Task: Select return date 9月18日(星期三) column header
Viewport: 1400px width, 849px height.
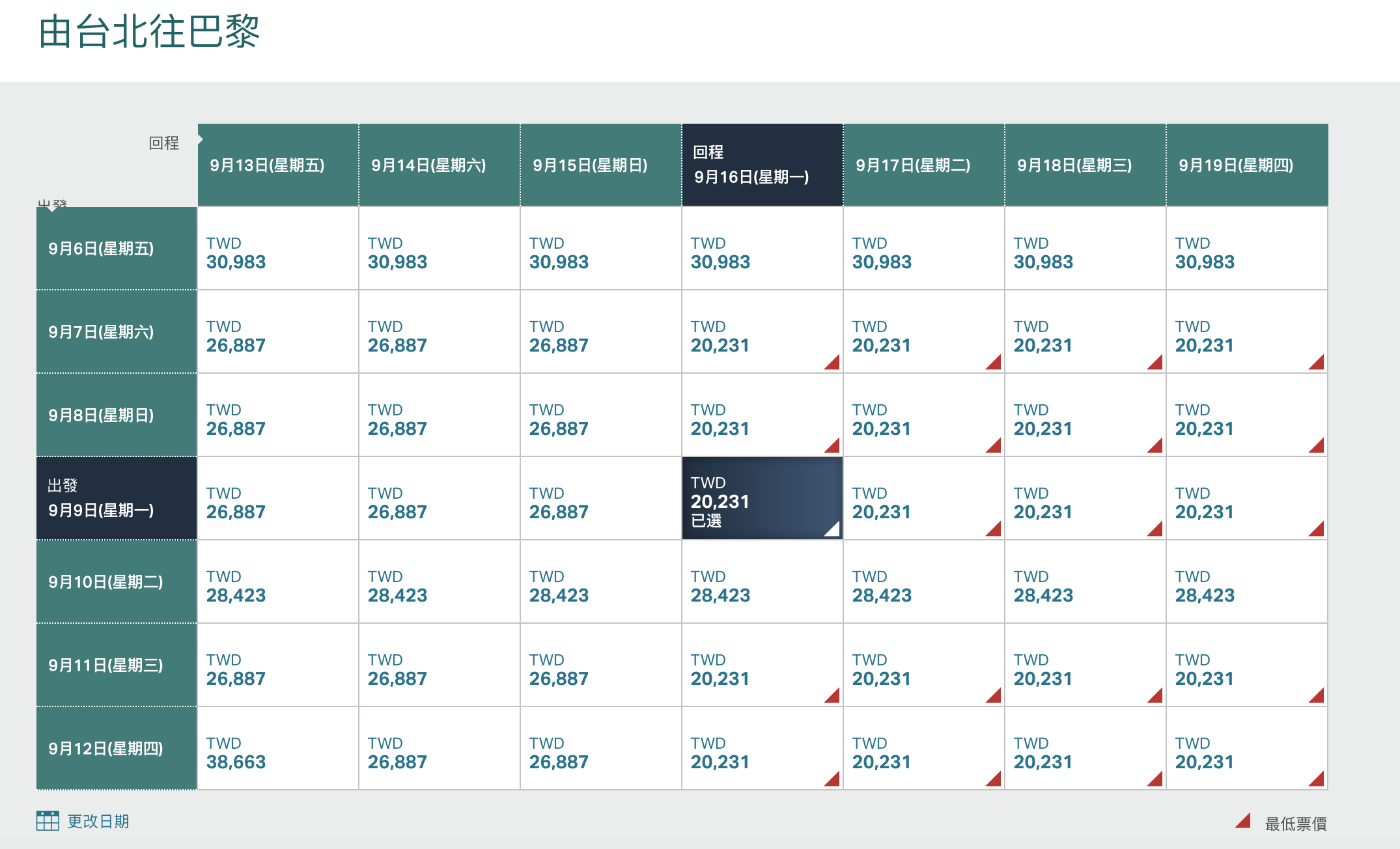Action: pyautogui.click(x=1085, y=165)
